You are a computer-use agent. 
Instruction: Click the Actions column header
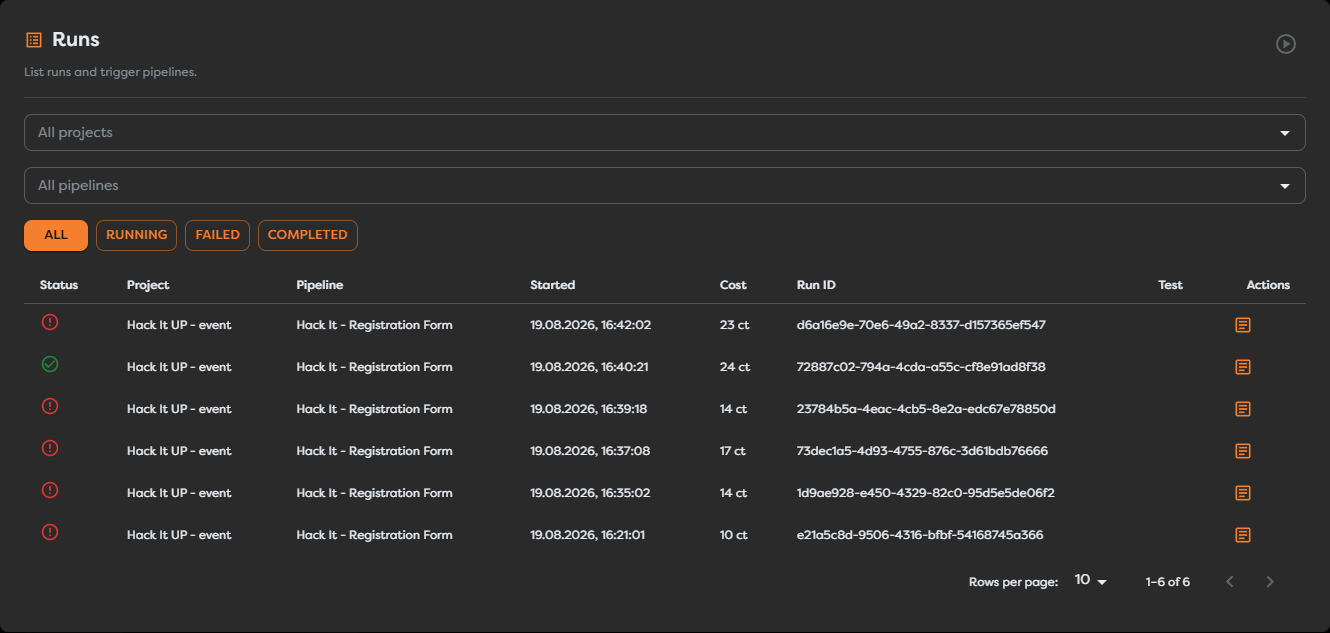(x=1268, y=285)
